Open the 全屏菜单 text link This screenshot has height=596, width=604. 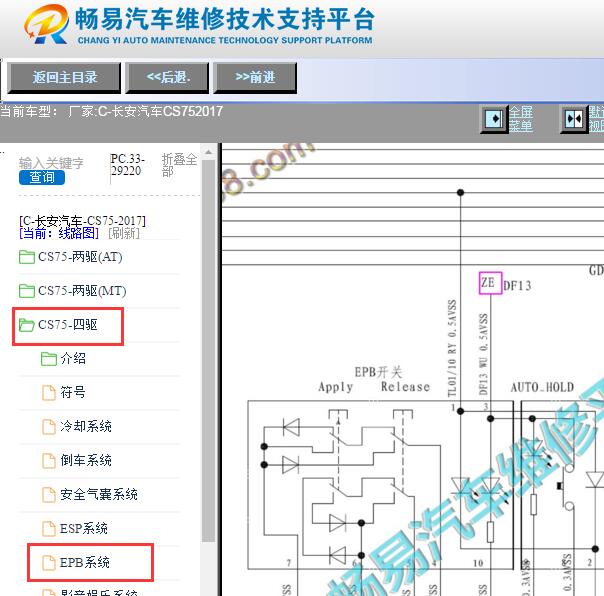point(521,119)
